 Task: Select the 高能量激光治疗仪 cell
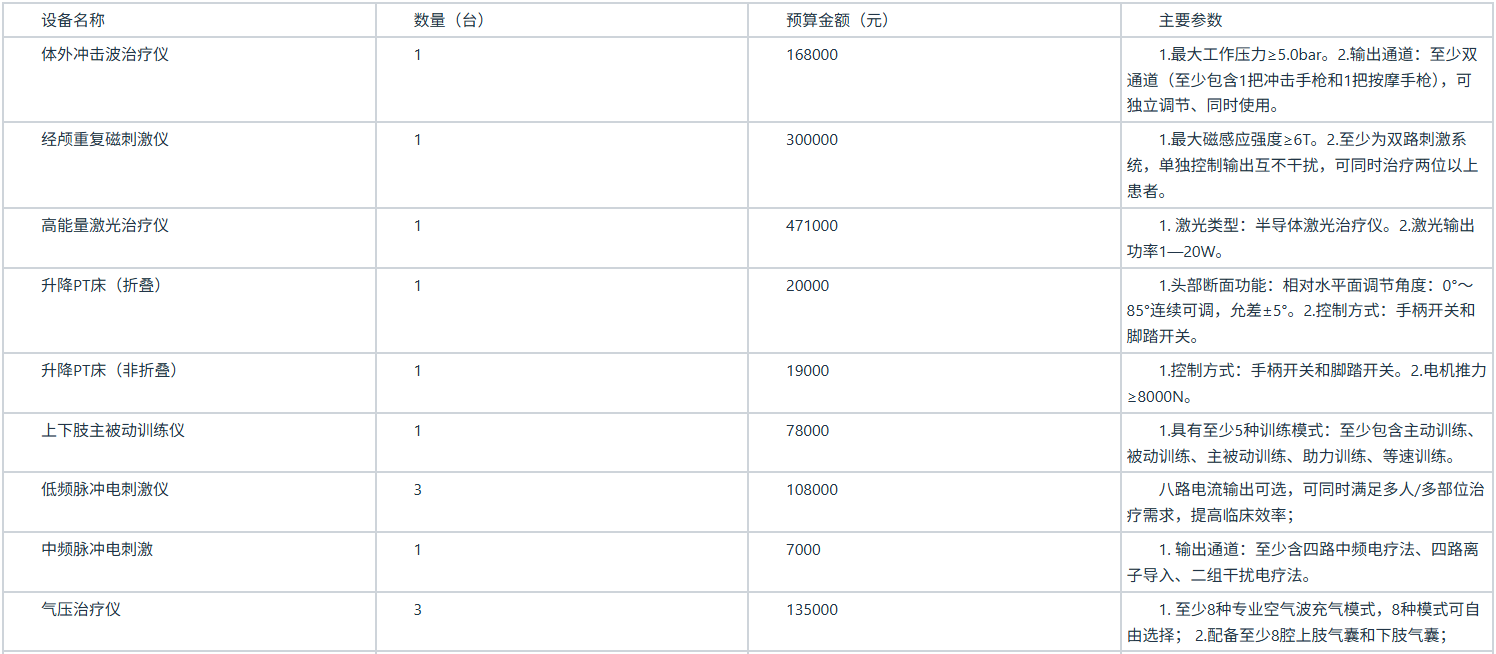105,226
